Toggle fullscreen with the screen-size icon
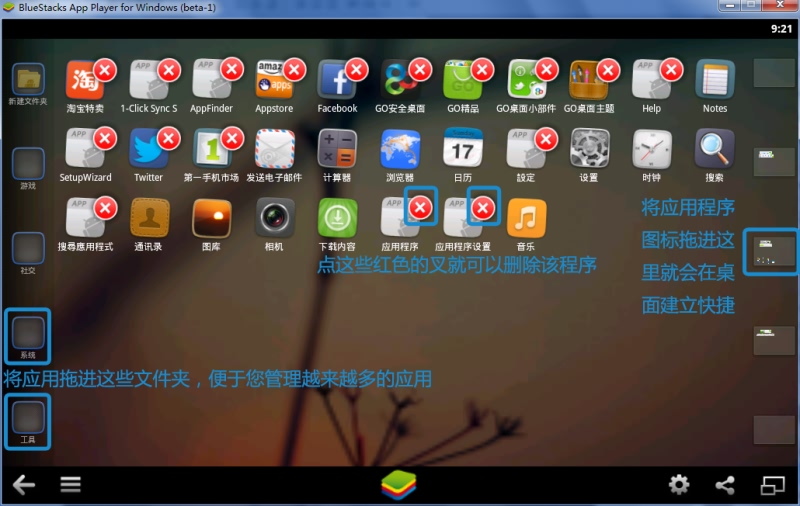 point(772,485)
